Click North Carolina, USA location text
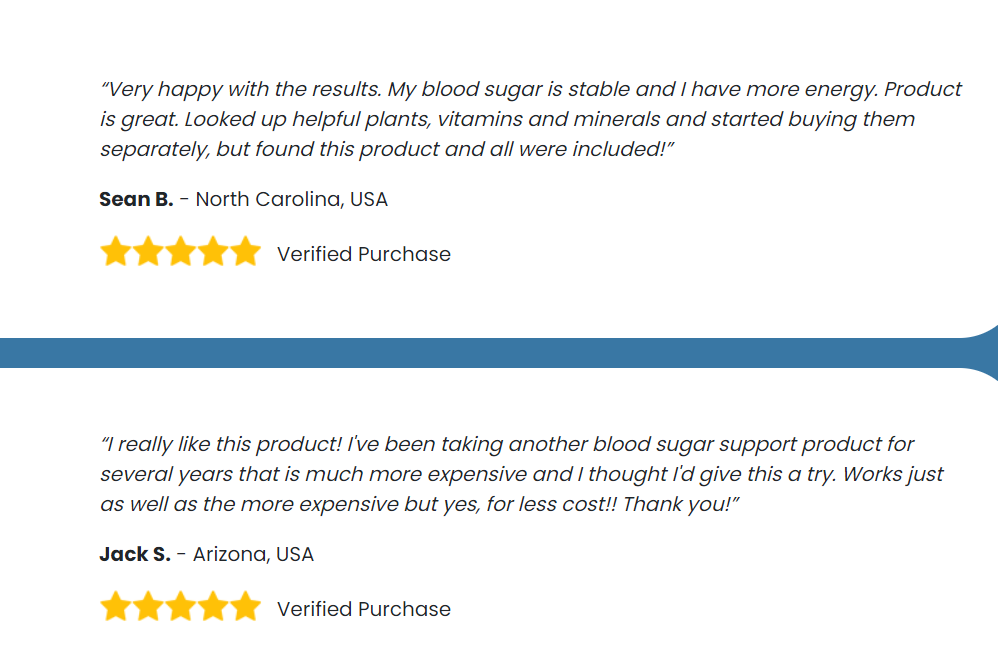The height and width of the screenshot is (672, 998). coord(292,199)
